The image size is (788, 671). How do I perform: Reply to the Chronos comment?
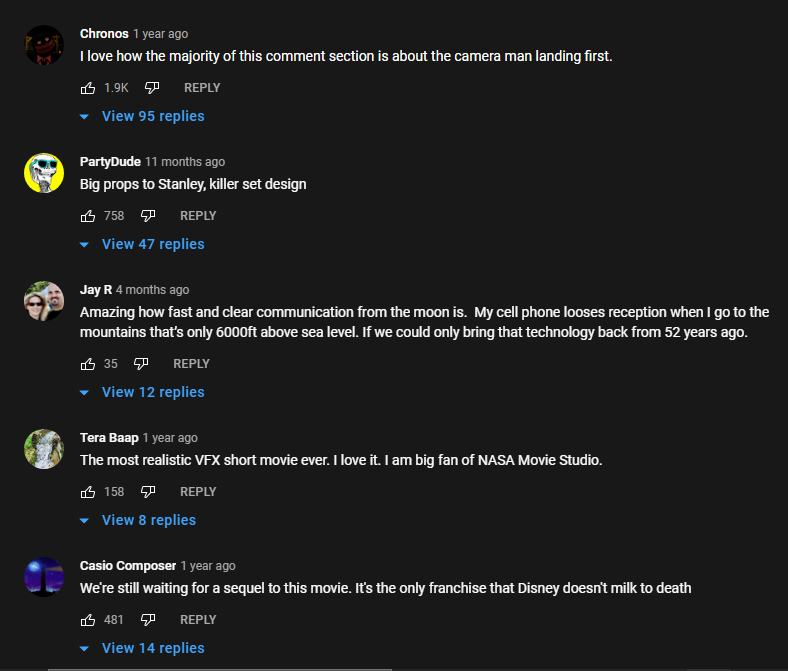coord(202,88)
